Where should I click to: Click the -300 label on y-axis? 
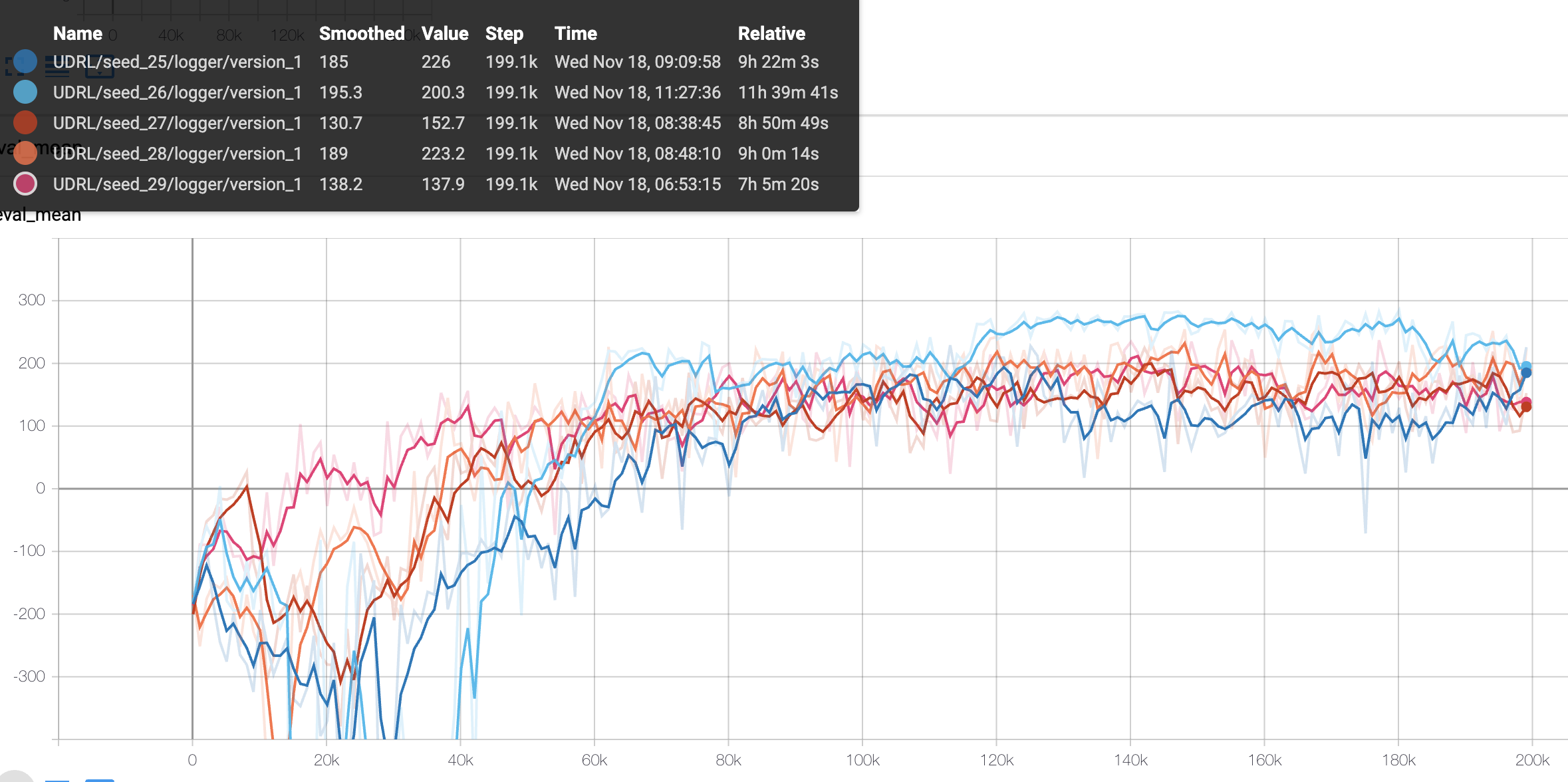pyautogui.click(x=29, y=676)
